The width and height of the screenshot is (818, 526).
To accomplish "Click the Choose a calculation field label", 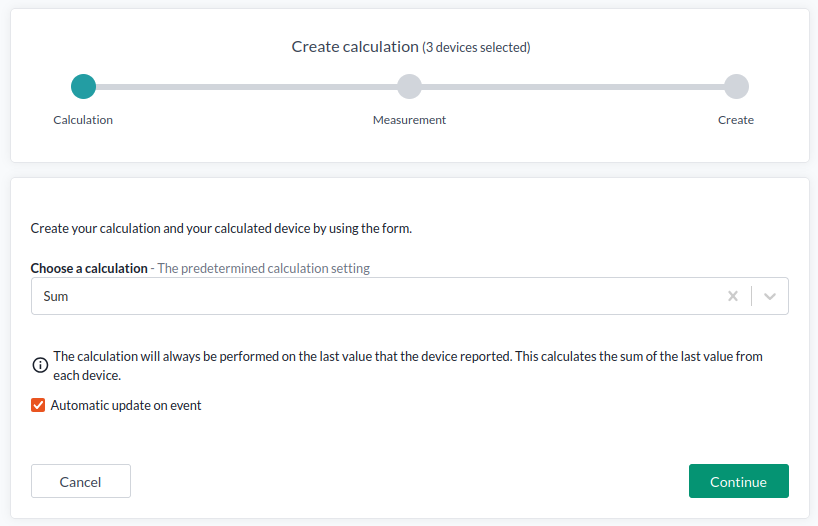I will click(x=89, y=268).
